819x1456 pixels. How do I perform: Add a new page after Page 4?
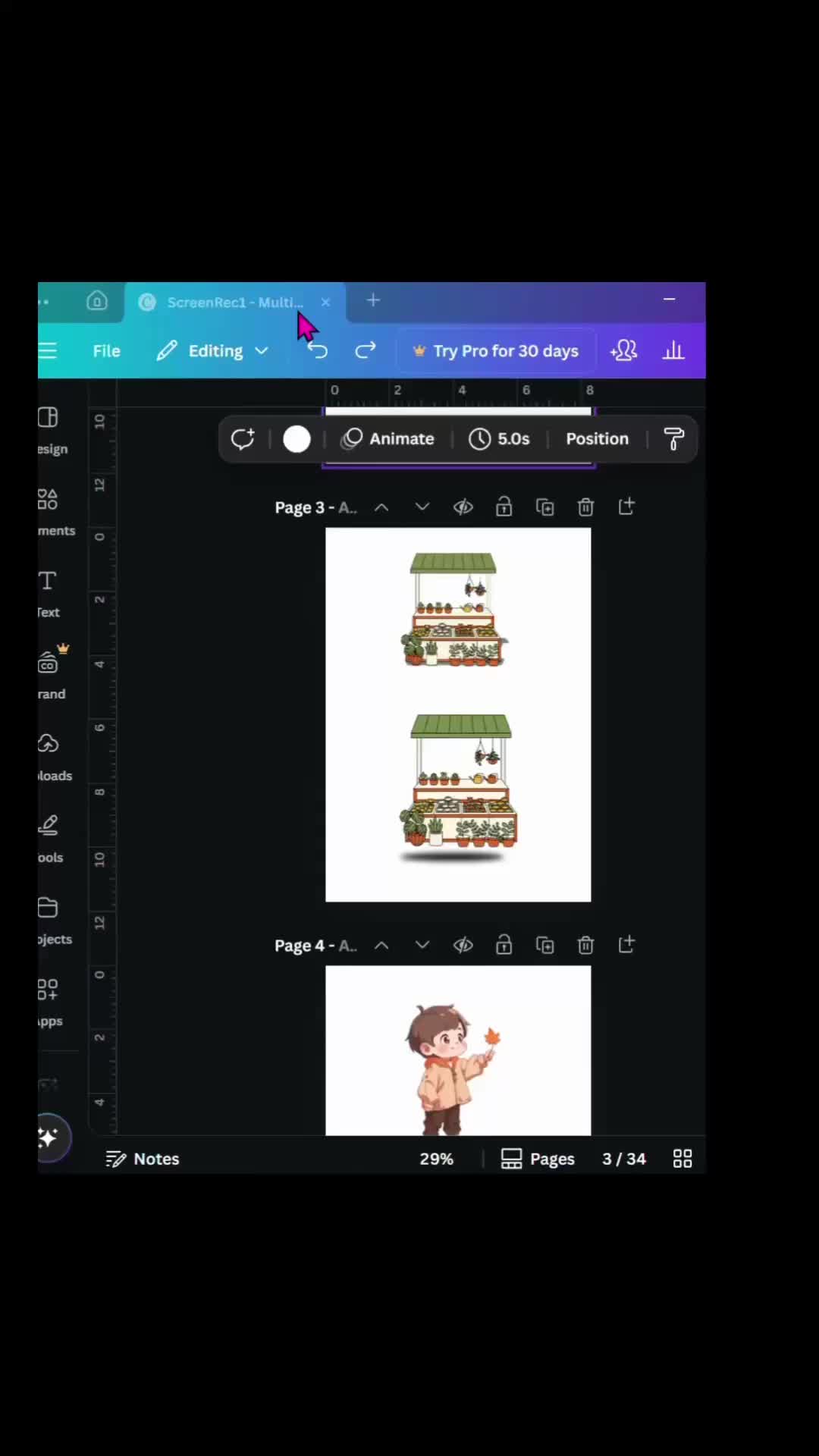(626, 944)
